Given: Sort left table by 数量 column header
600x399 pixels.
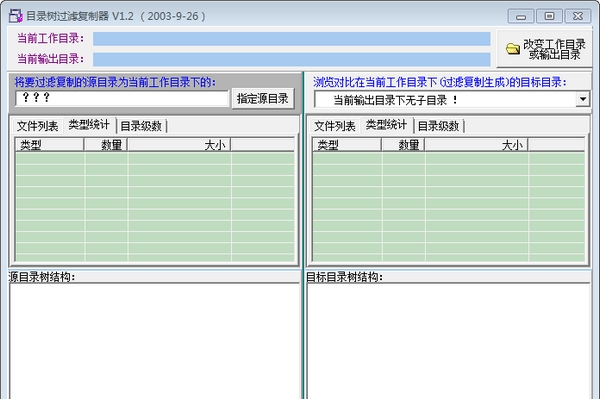Looking at the screenshot, I should tap(106, 145).
